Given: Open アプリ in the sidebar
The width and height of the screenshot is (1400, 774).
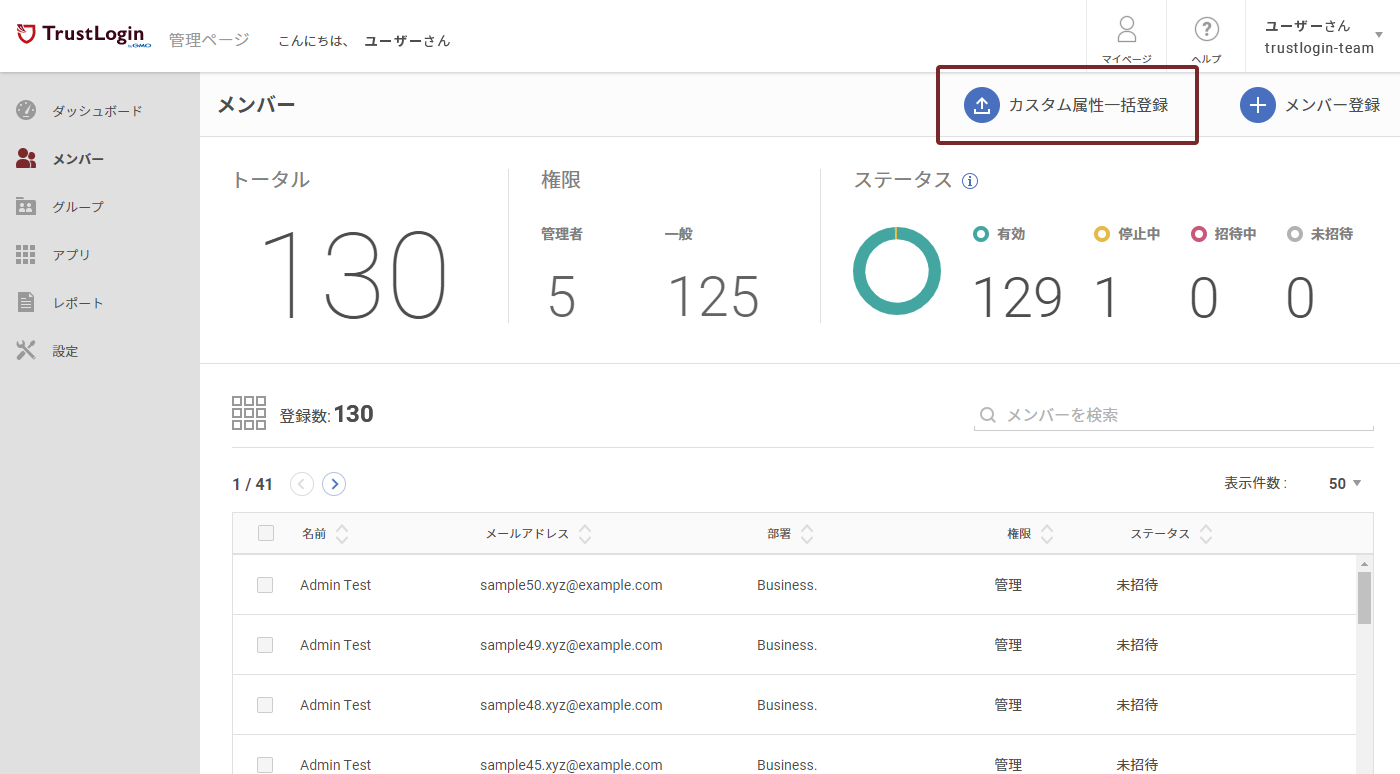Looking at the screenshot, I should (72, 255).
